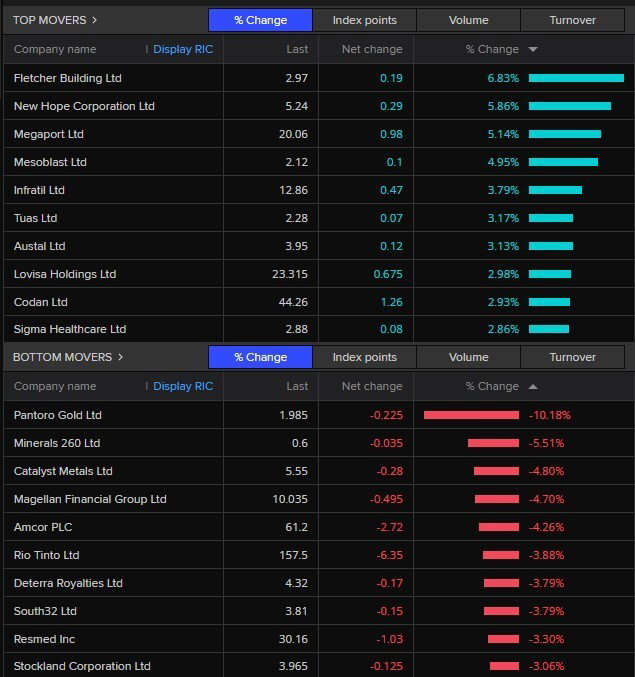The width and height of the screenshot is (635, 677).
Task: Select Mesoblast Ltd company name
Action: pyautogui.click(x=50, y=162)
